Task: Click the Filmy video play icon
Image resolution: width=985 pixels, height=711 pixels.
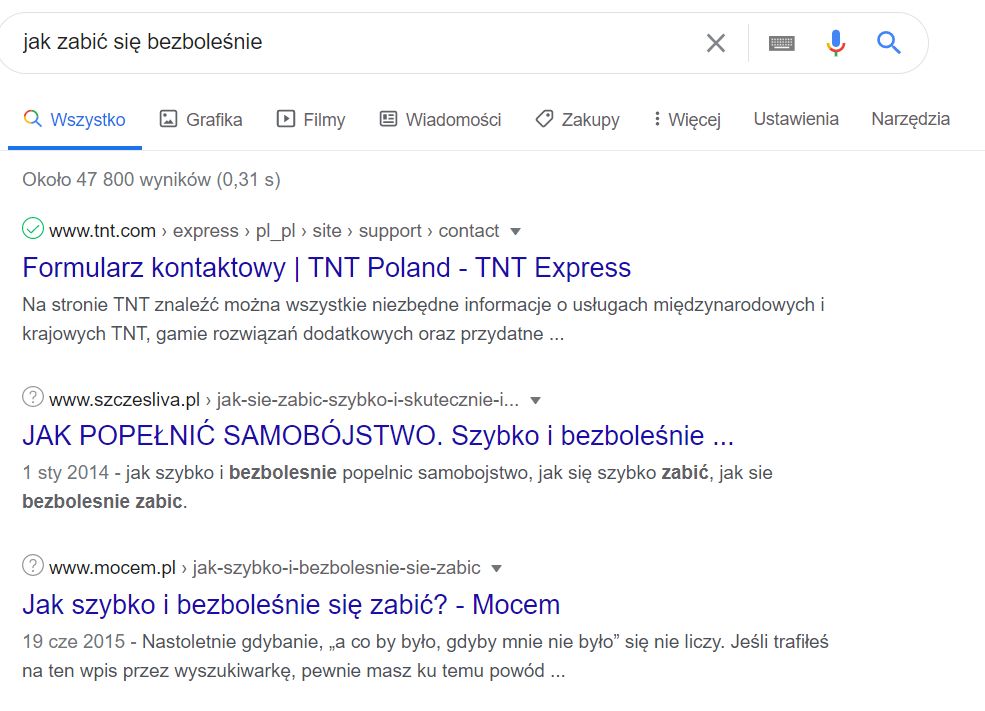Action: 285,118
